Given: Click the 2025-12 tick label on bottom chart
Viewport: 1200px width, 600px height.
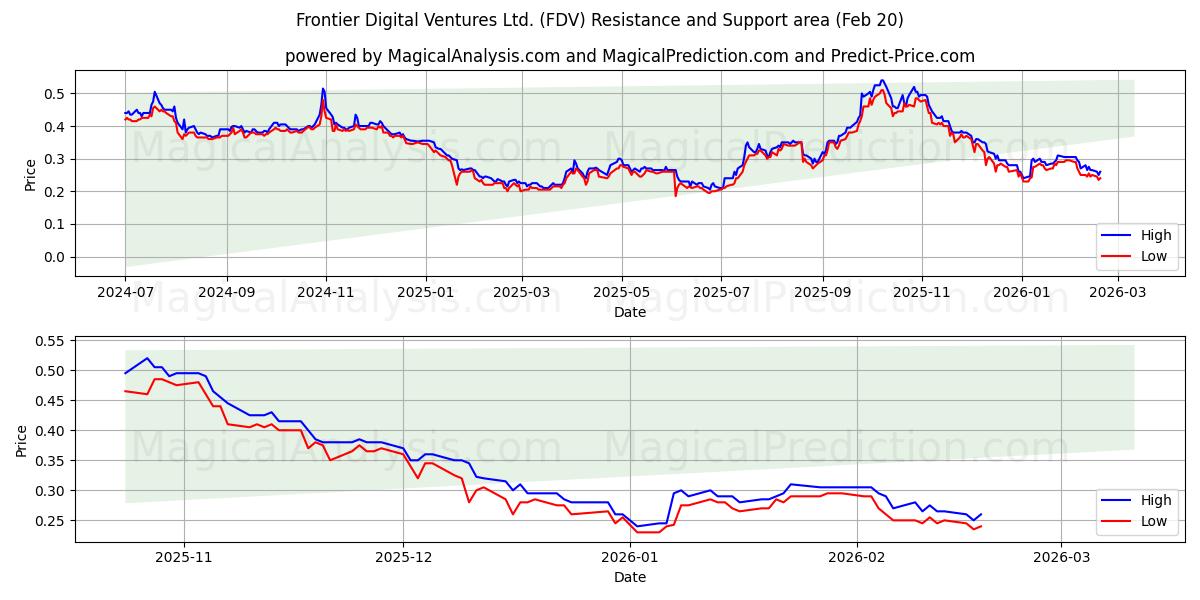Looking at the screenshot, I should tap(405, 557).
